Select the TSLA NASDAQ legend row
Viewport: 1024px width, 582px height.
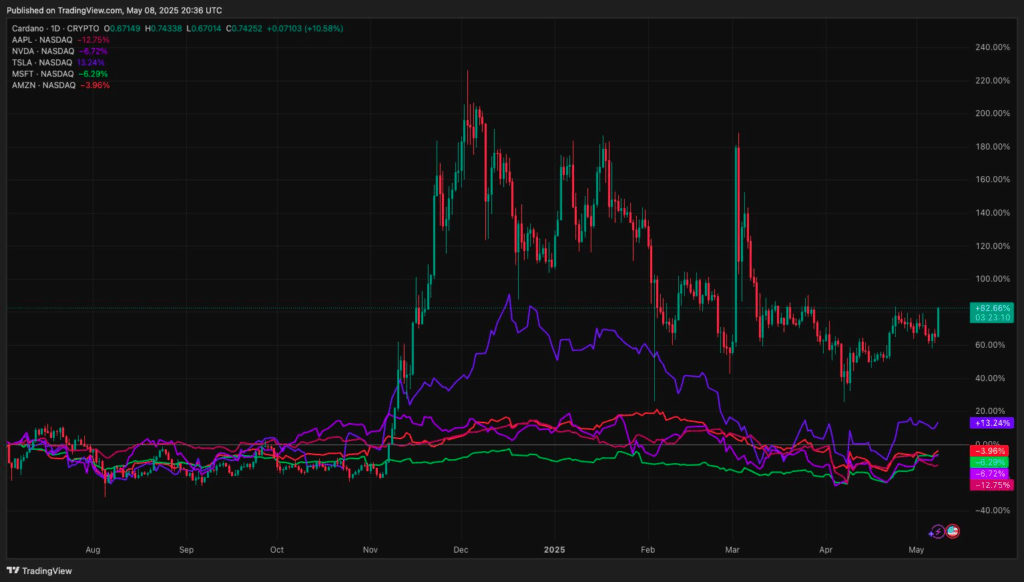click(x=58, y=63)
